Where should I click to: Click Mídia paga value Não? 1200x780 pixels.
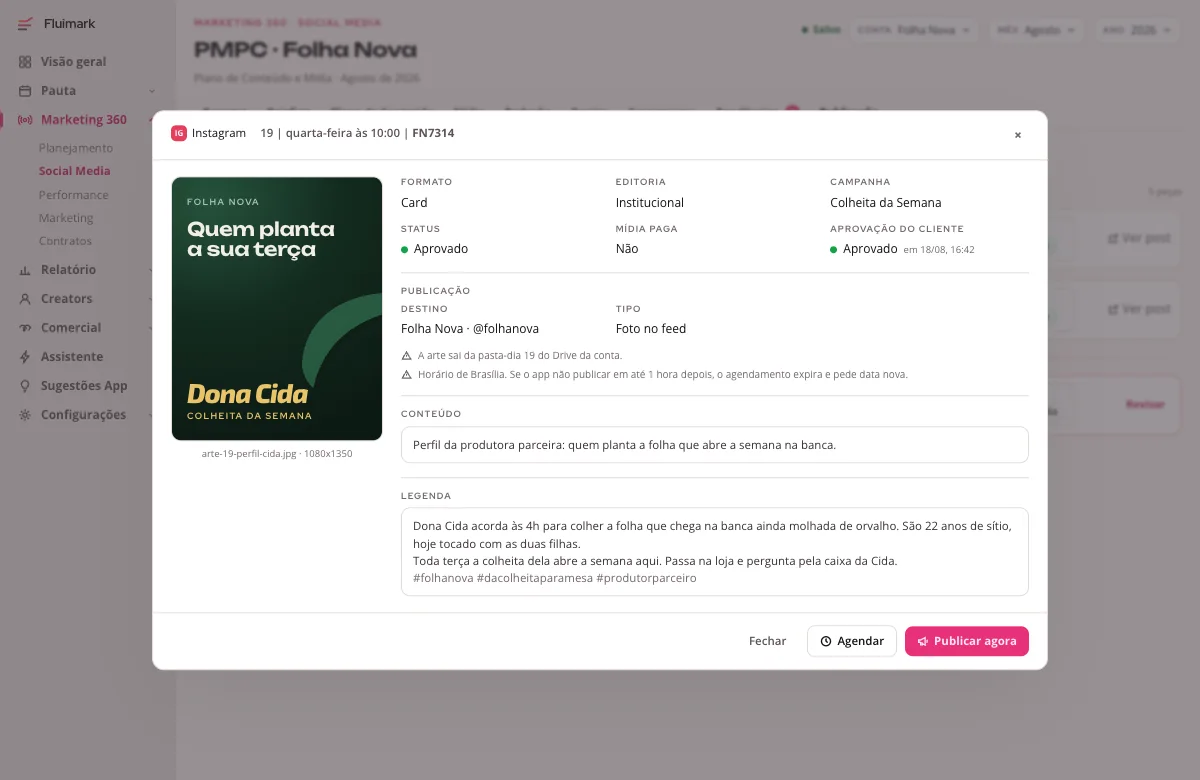627,249
